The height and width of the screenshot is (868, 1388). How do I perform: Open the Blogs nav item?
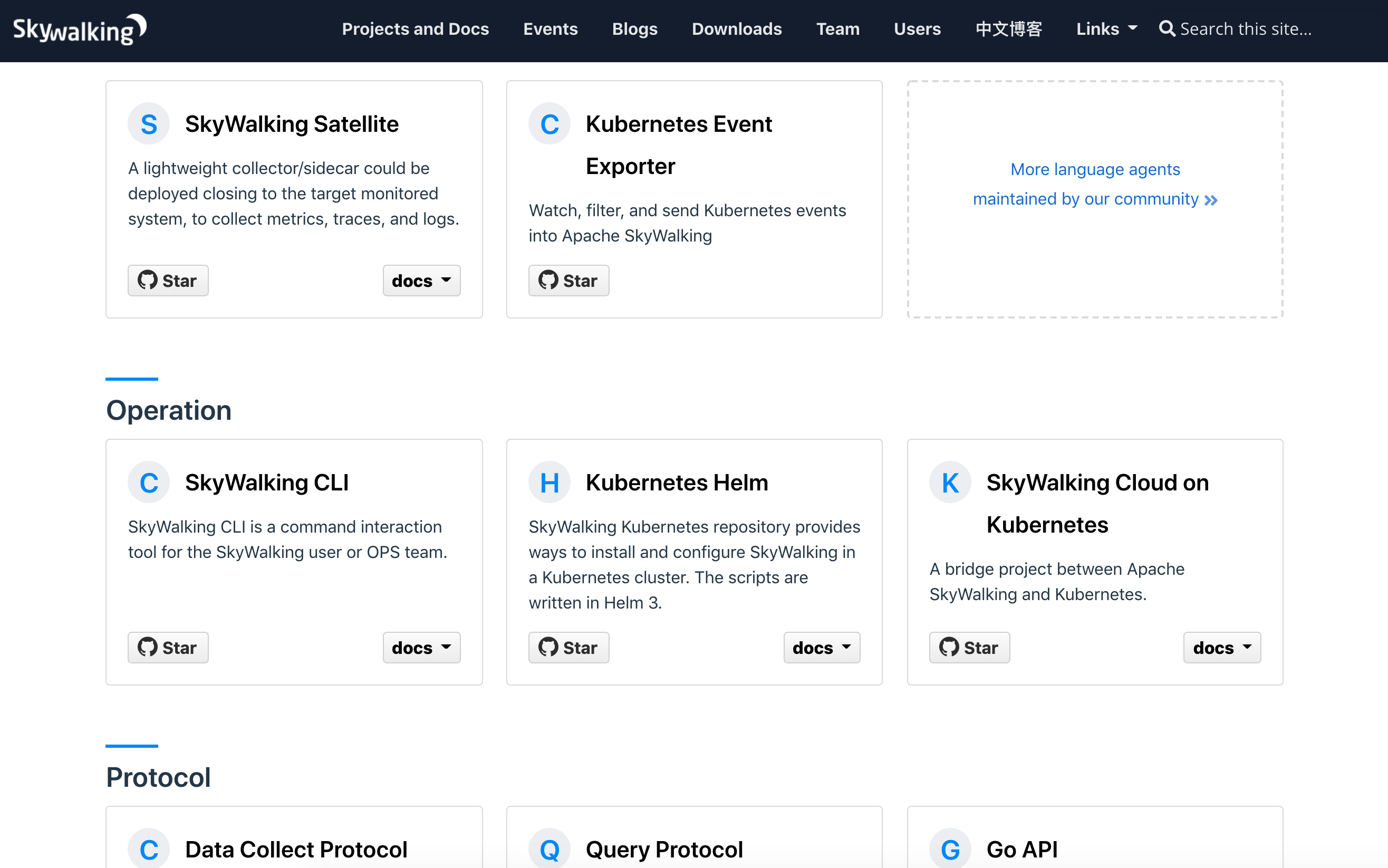tap(634, 28)
